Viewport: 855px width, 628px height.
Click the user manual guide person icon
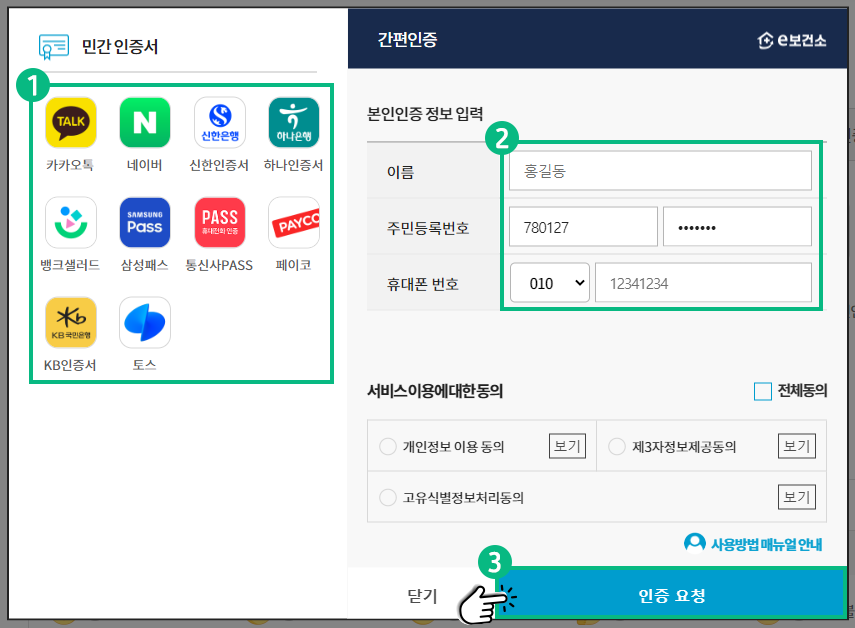coord(695,543)
